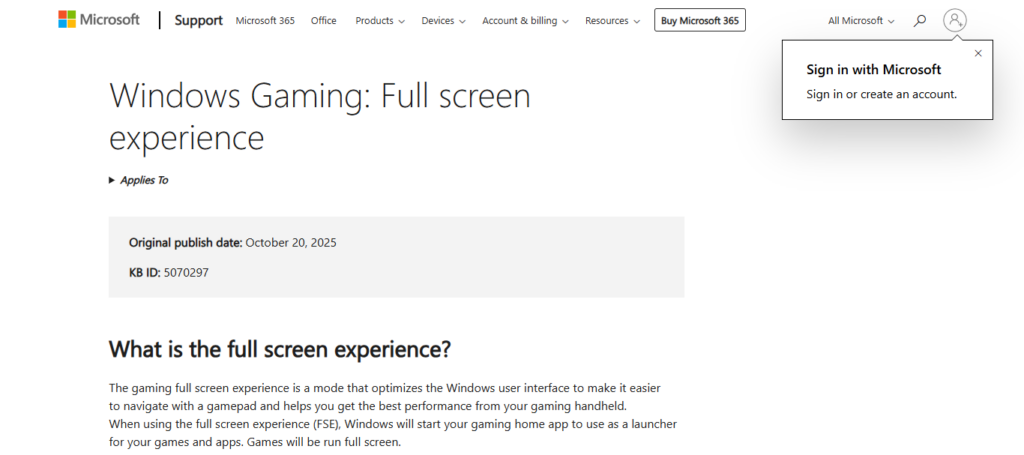
Task: Click the KB ID '5070297' value
Action: tap(186, 273)
